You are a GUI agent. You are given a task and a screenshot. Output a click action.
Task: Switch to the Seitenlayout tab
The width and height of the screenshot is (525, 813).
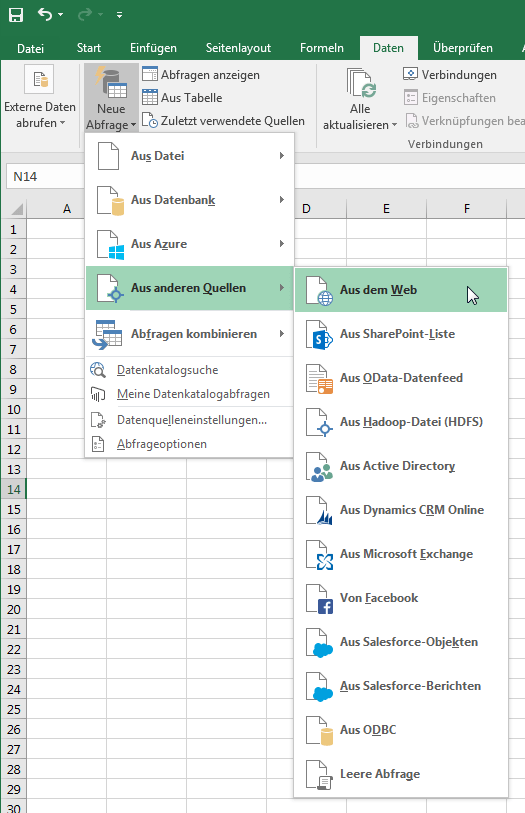tap(238, 48)
